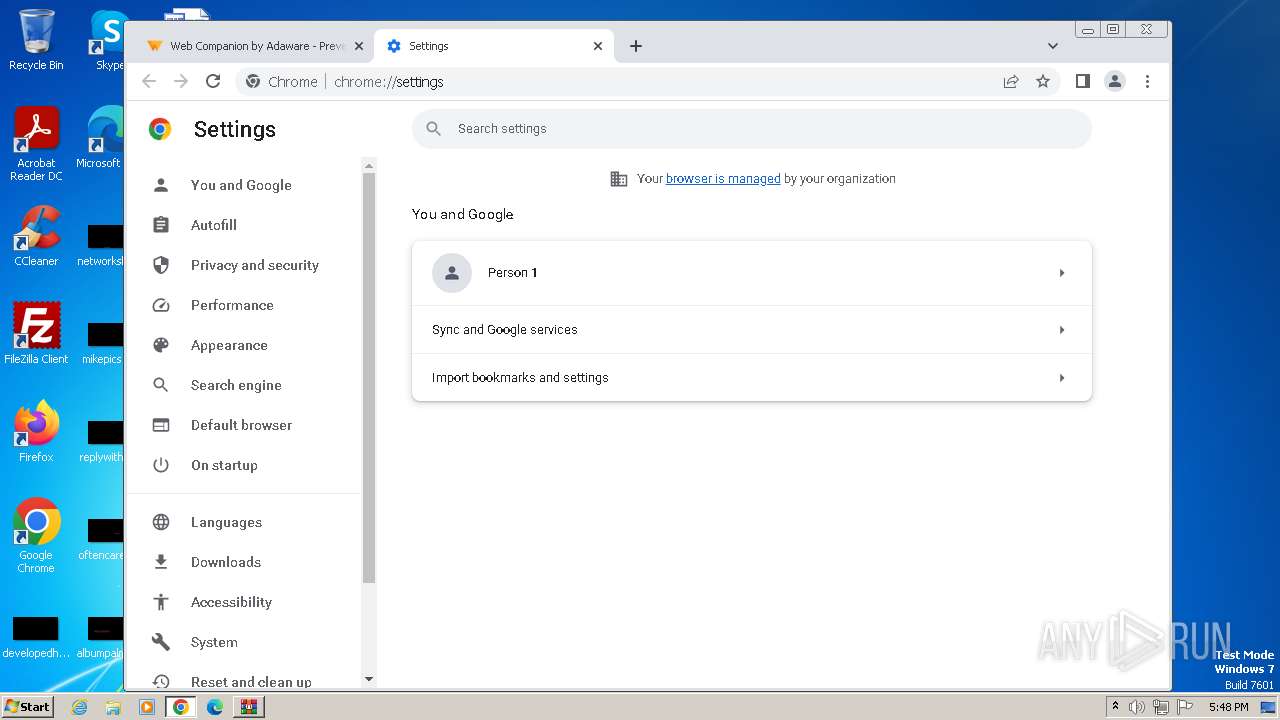The height and width of the screenshot is (720, 1280).
Task: Click the Accessibility figure icon
Action: pos(160,602)
